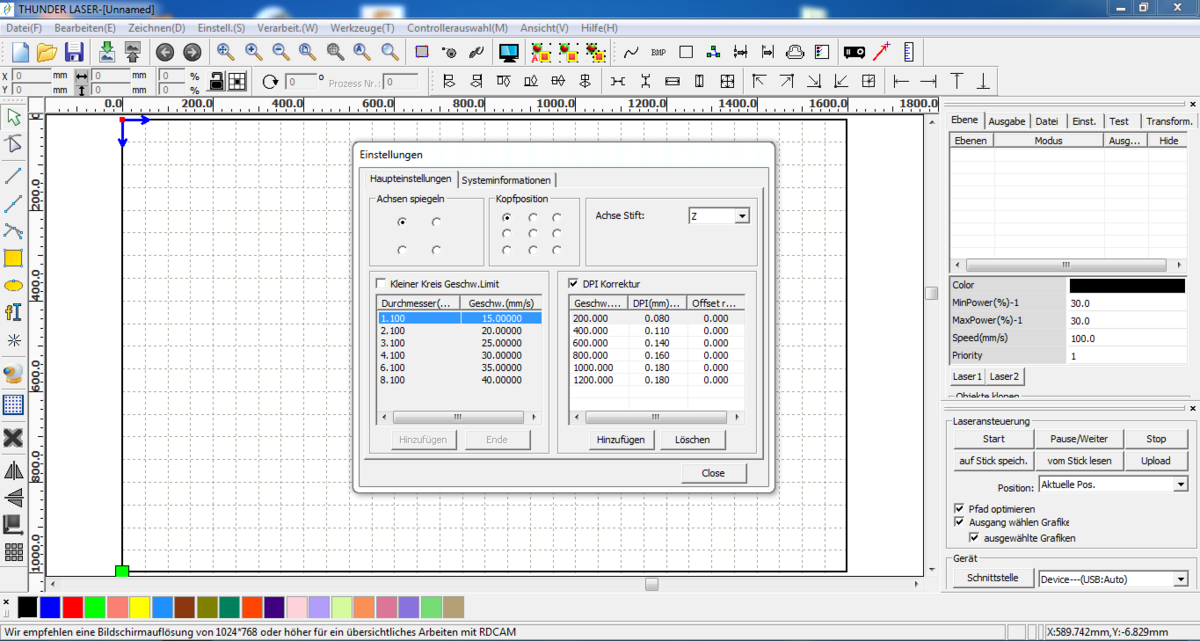
Task: Click the padlock aspect ratio icon
Action: 216,82
